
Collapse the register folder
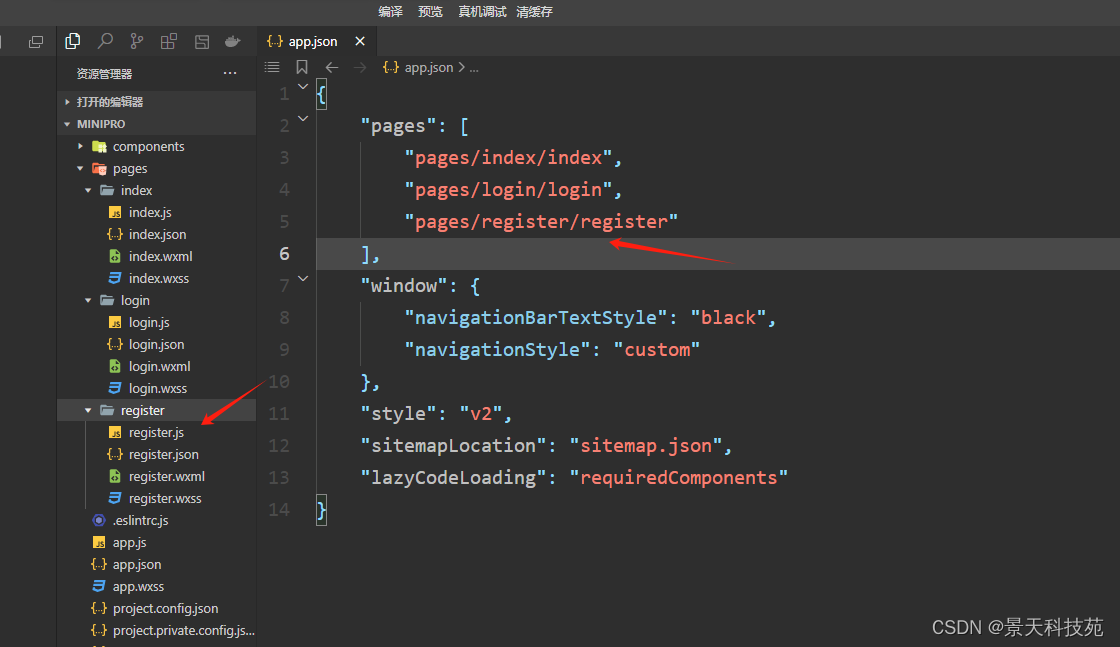(88, 411)
